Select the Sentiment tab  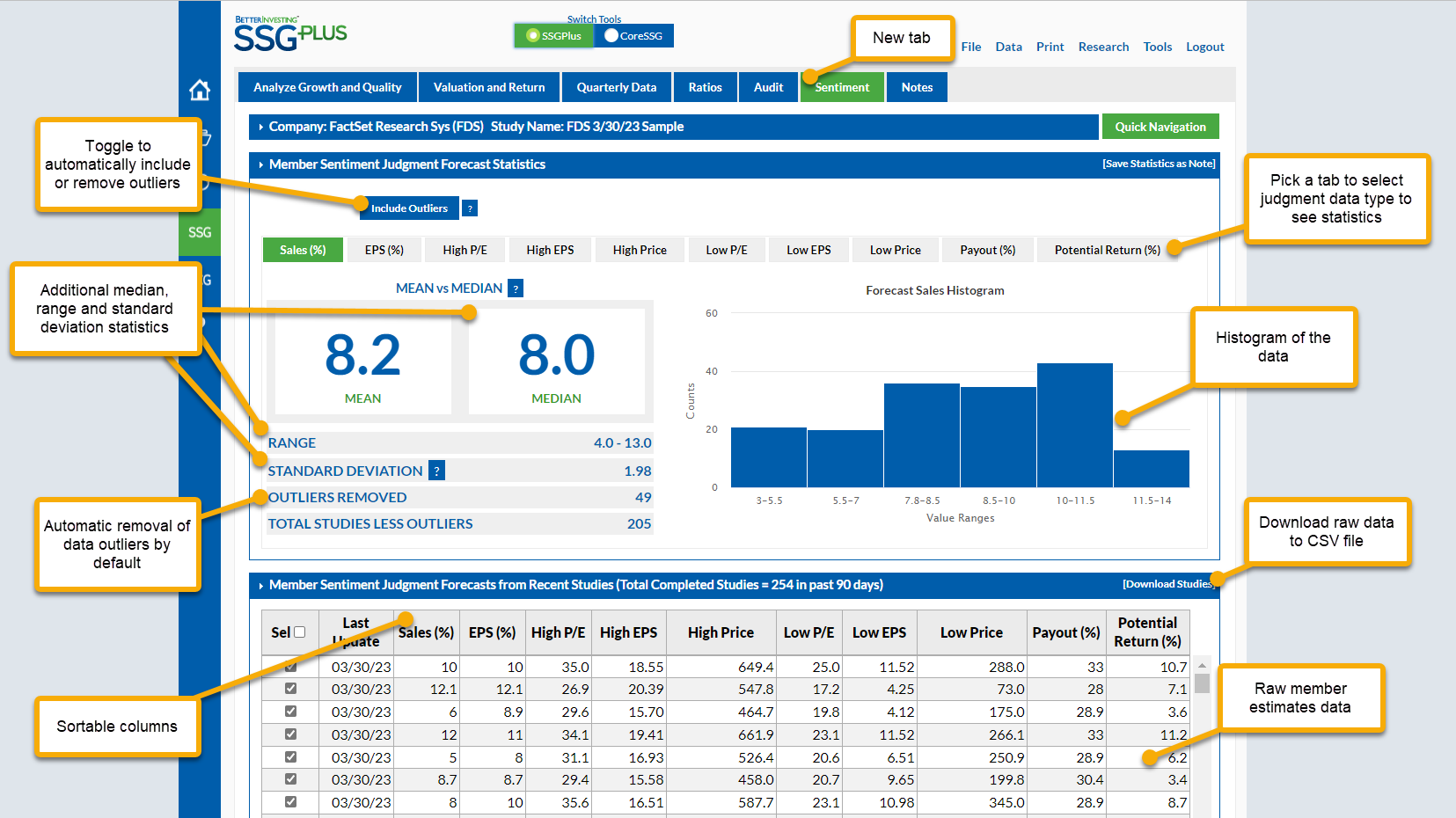[842, 87]
